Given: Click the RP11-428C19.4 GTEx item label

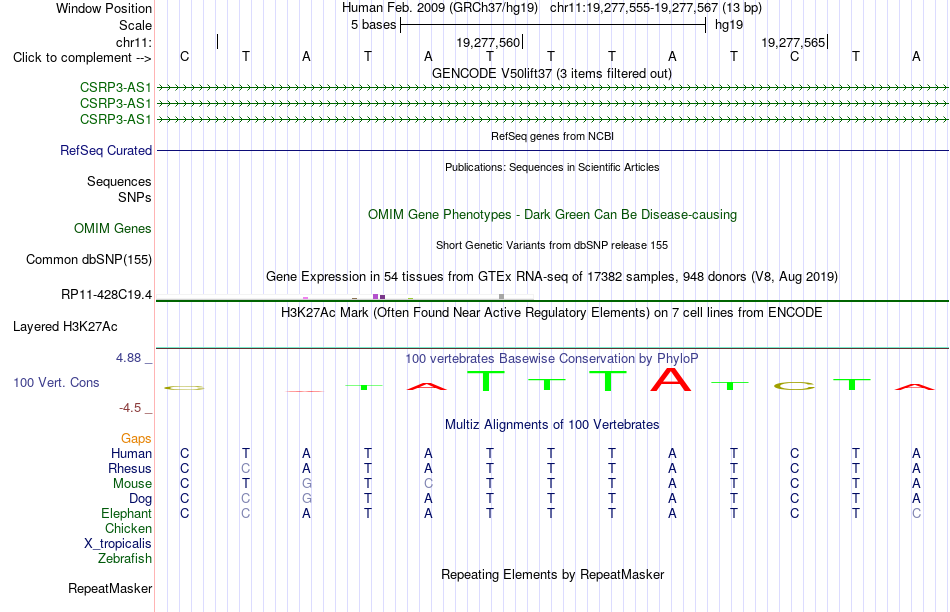Looking at the screenshot, I should 107,294.
